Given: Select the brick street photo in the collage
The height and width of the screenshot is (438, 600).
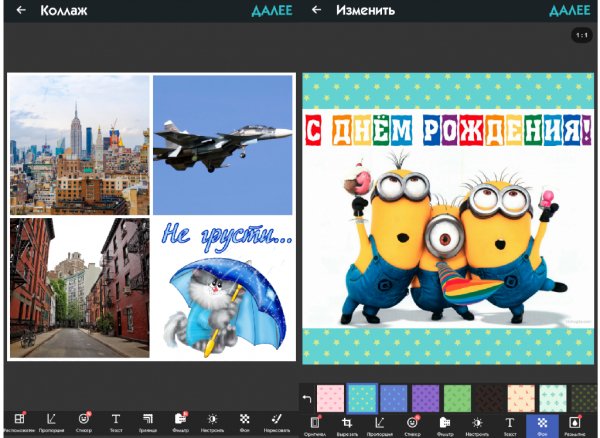Looking at the screenshot, I should coord(80,288).
